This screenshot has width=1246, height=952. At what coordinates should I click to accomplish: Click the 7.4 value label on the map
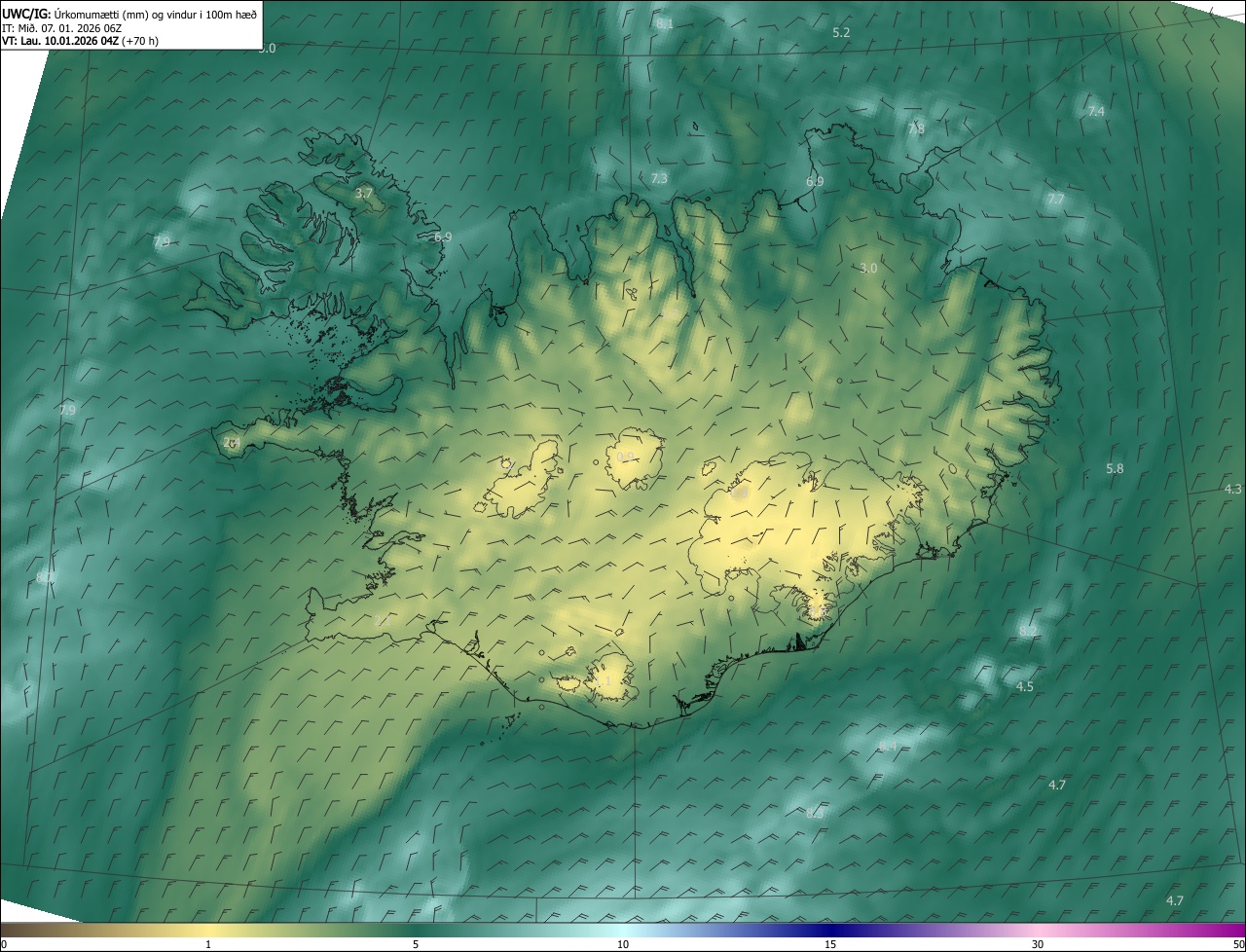[1096, 112]
